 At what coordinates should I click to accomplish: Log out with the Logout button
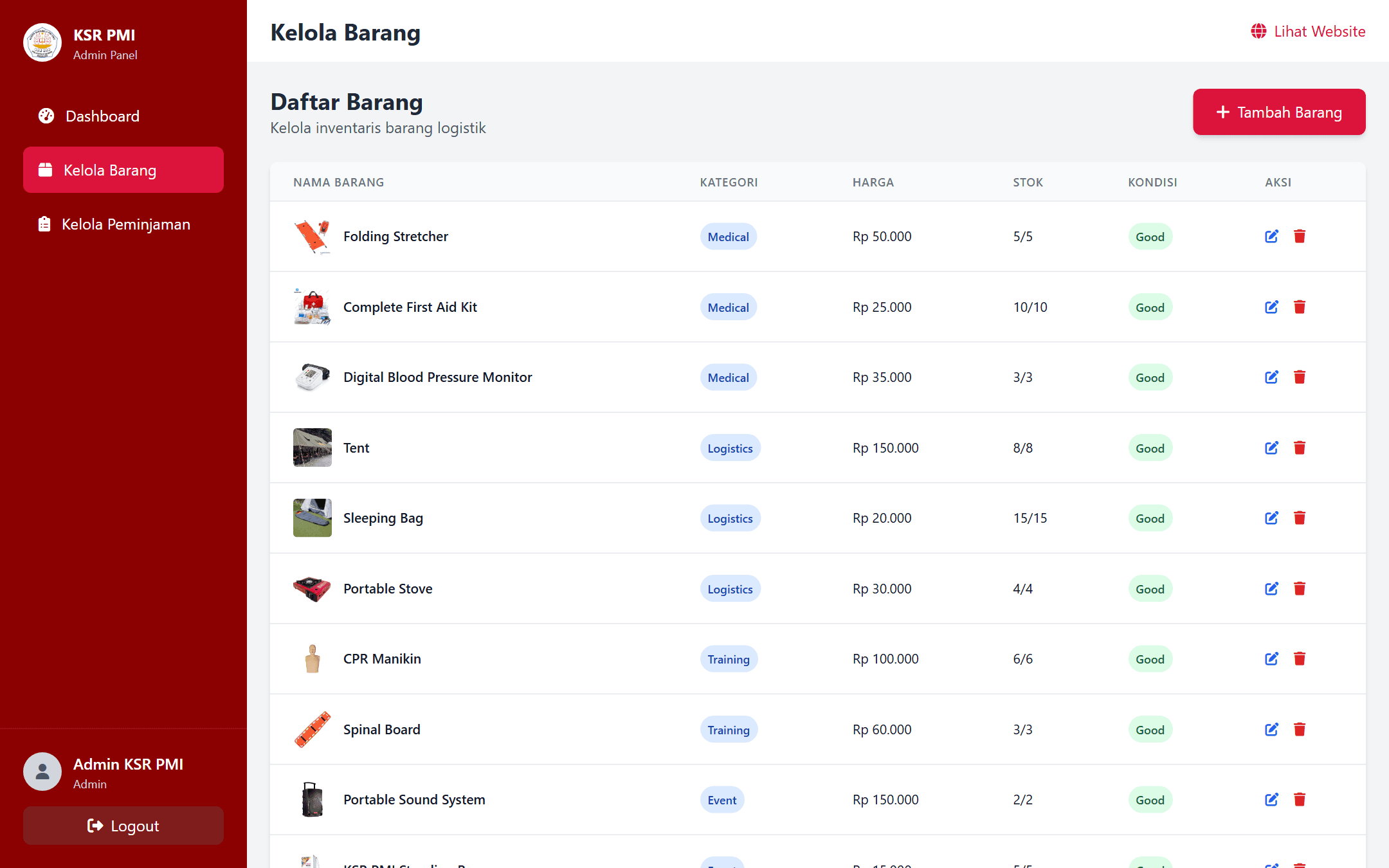123,826
